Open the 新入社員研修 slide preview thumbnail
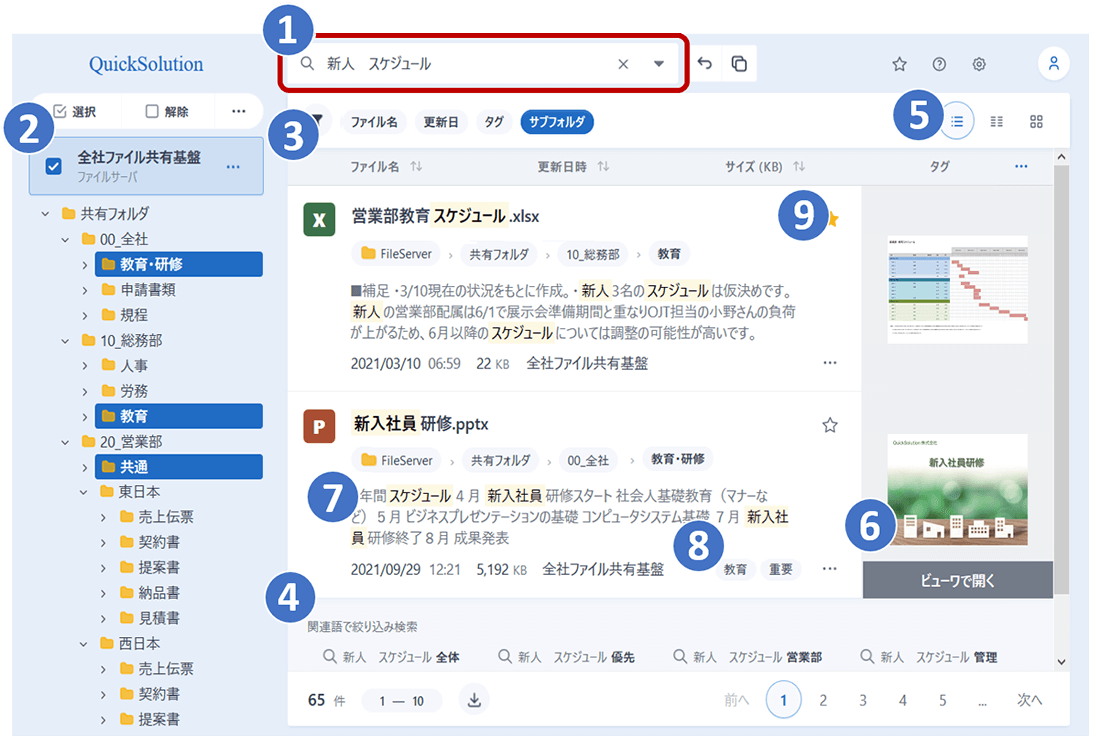Image resolution: width=1100 pixels, height=737 pixels. [958, 489]
